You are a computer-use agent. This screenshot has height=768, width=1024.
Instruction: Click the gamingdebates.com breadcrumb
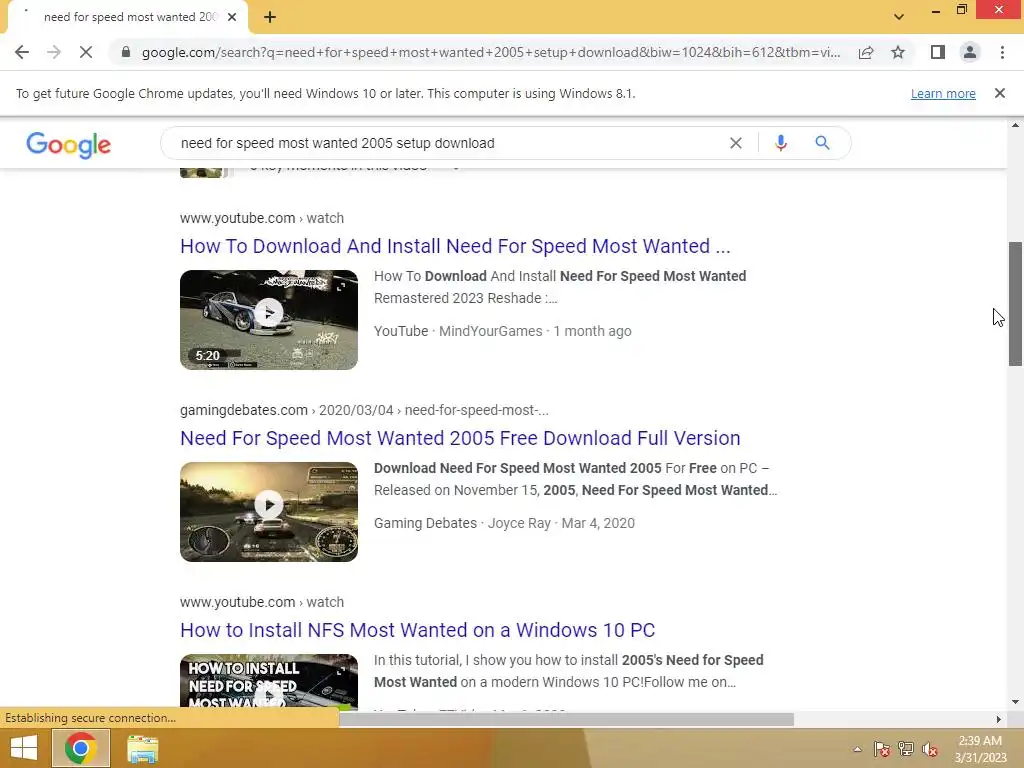[x=364, y=410]
